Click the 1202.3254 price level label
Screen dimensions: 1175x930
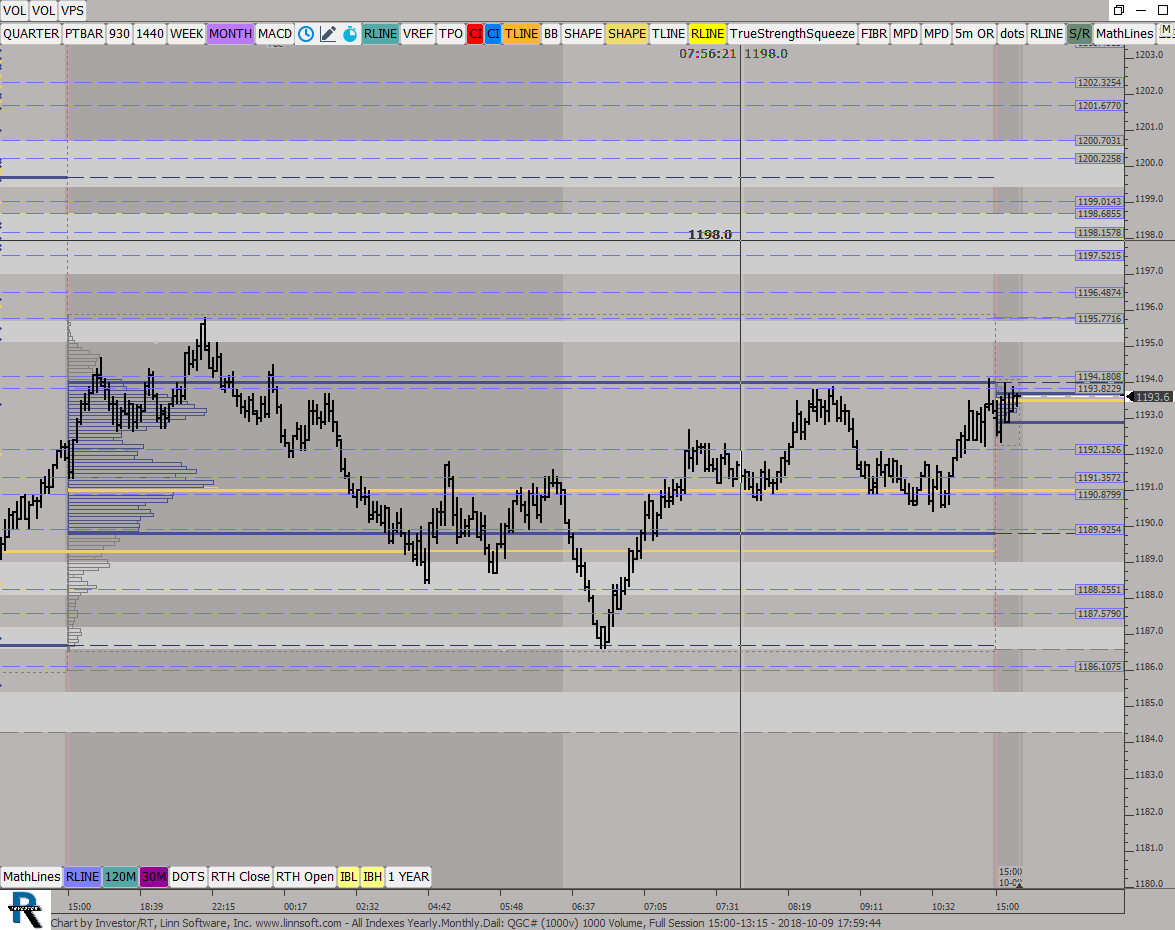(1099, 82)
